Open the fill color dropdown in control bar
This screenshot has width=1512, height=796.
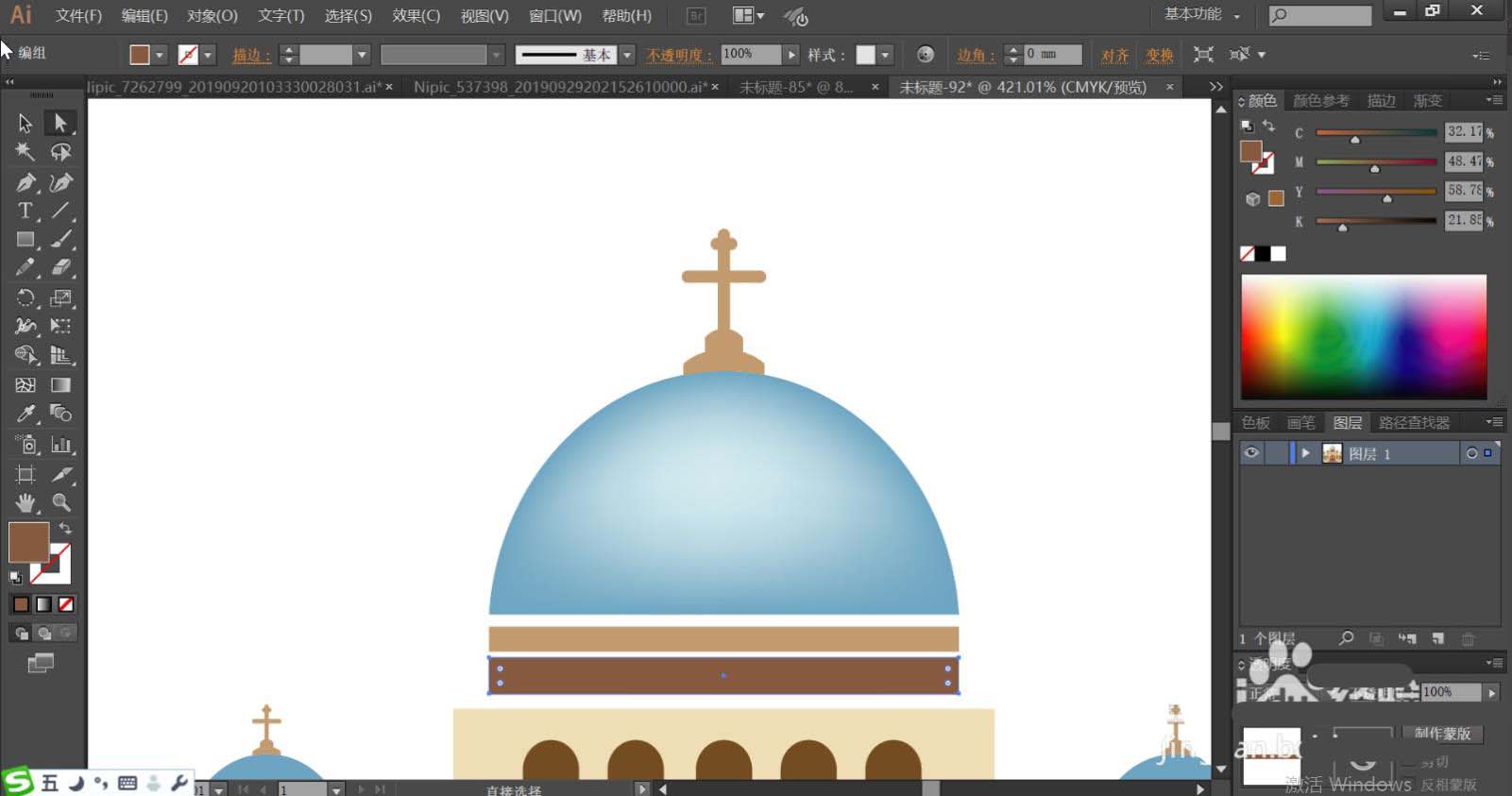pos(160,55)
